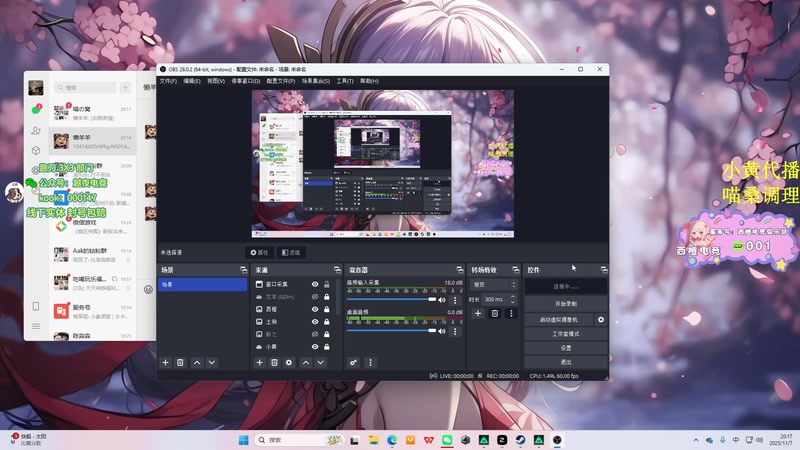800x450 pixels.
Task: Open WeChat in Windows taskbar
Action: (x=447, y=440)
